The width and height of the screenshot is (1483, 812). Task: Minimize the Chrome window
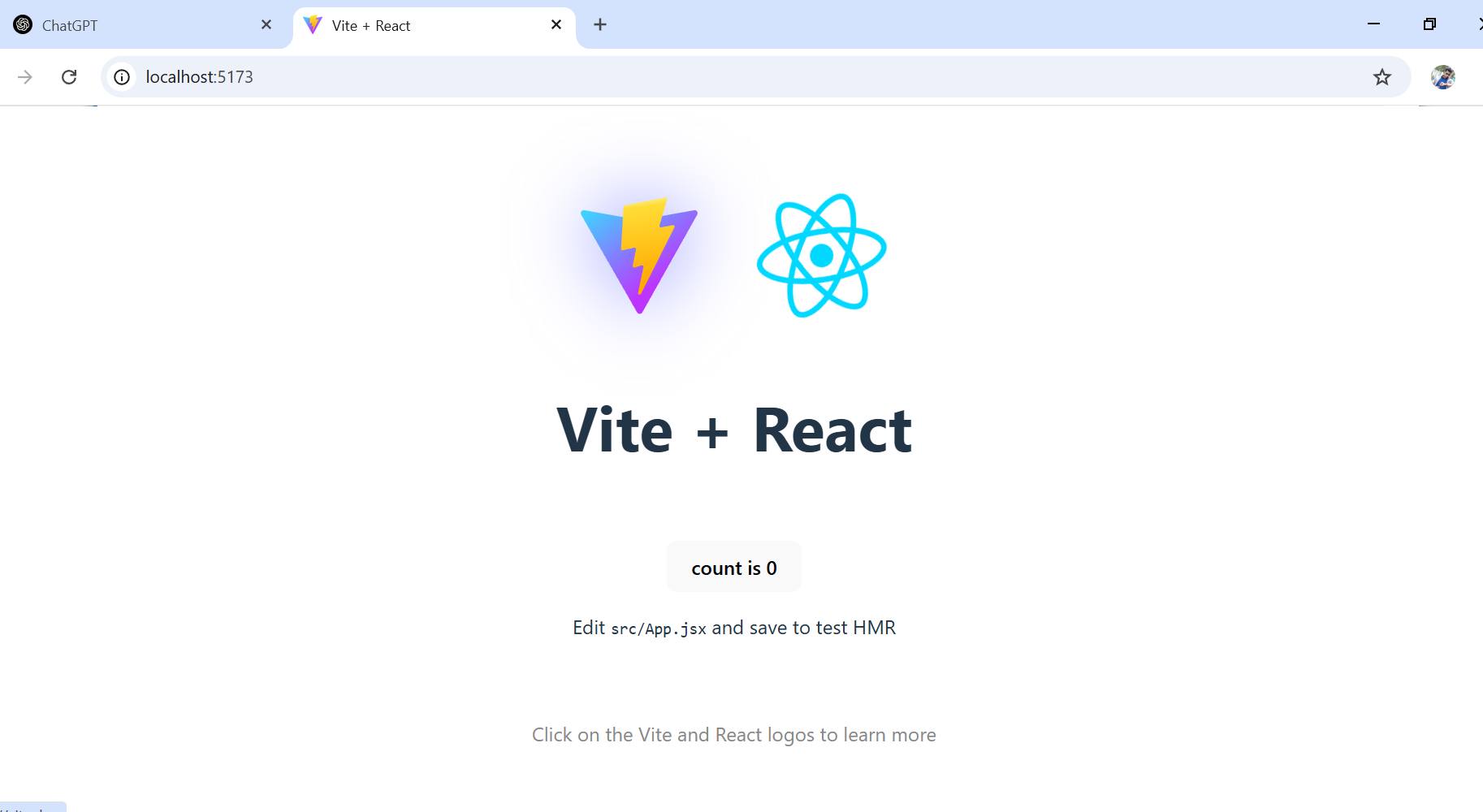tap(1374, 24)
